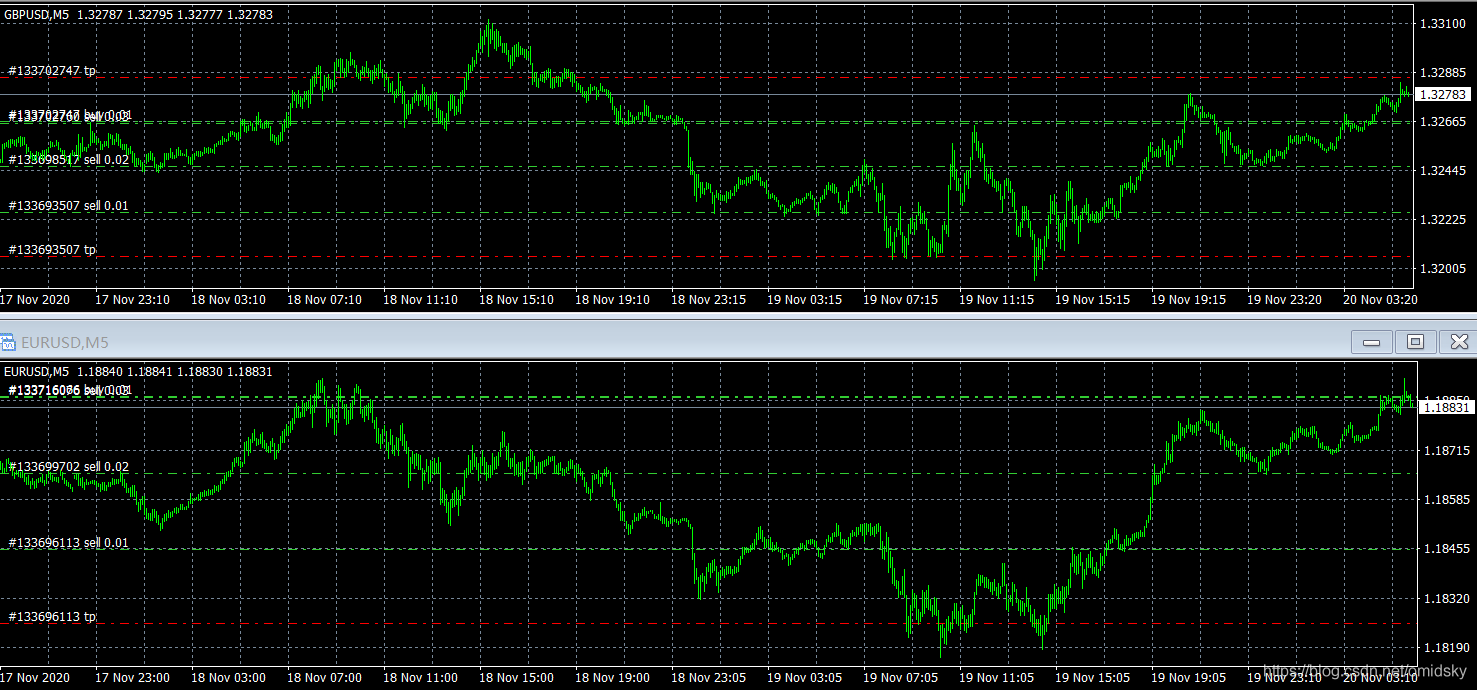Click time label 17 Nov 23:10

[132, 299]
